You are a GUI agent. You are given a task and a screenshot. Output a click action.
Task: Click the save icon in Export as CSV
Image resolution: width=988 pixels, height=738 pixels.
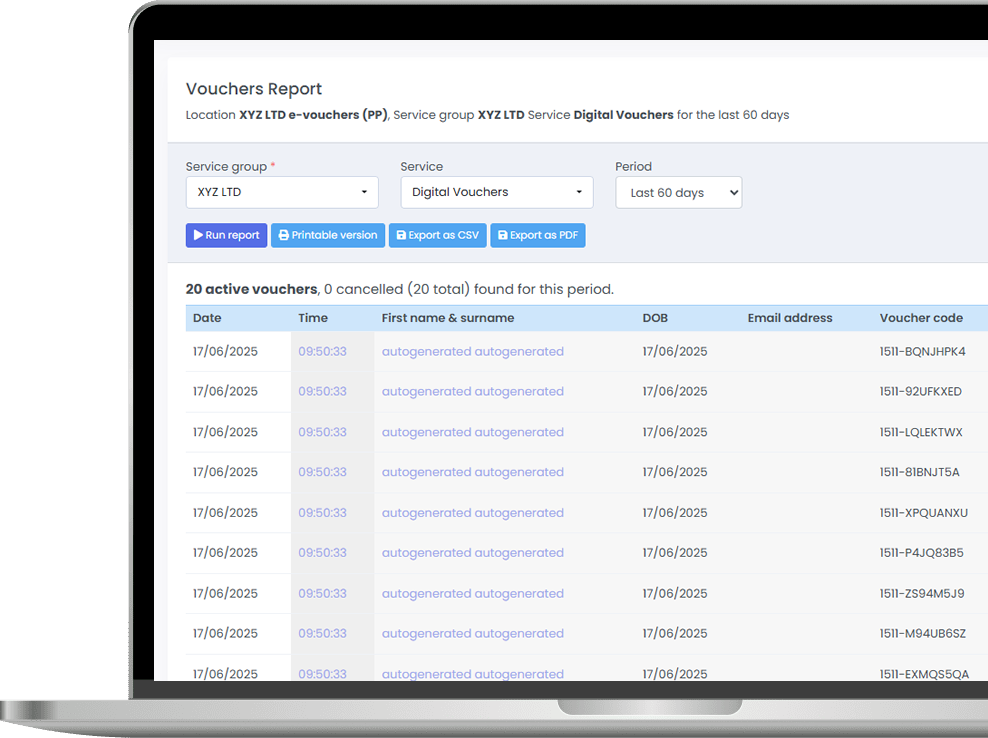coord(401,236)
